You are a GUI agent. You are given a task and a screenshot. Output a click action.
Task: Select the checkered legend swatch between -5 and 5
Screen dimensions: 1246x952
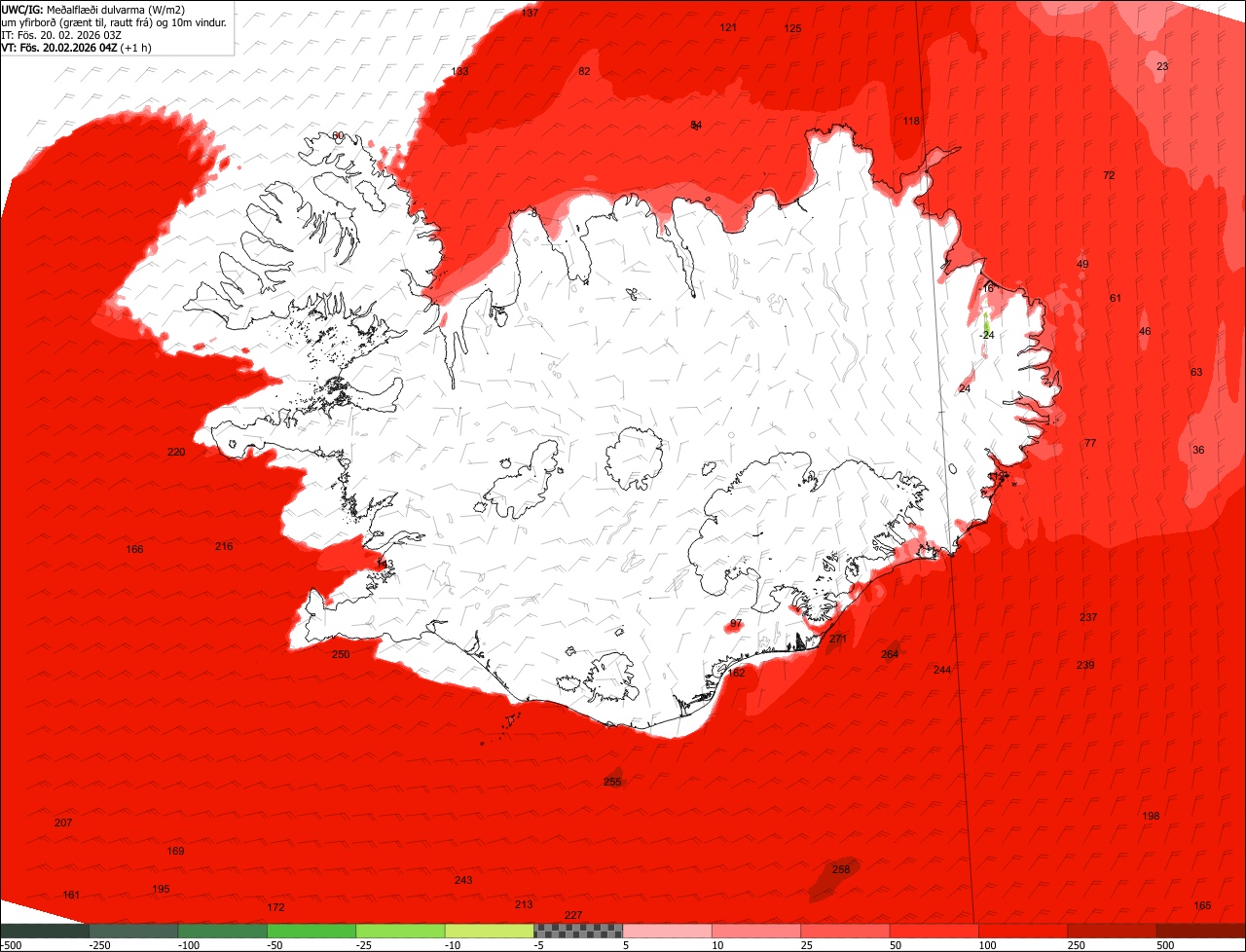pos(578,931)
